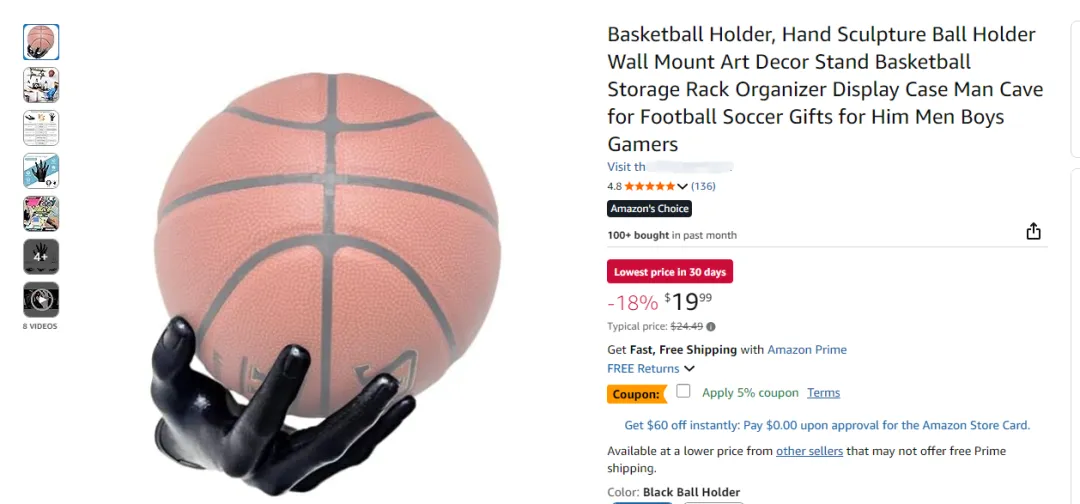View the comparison chart thumbnail
This screenshot has height=504, width=1080.
(x=41, y=128)
